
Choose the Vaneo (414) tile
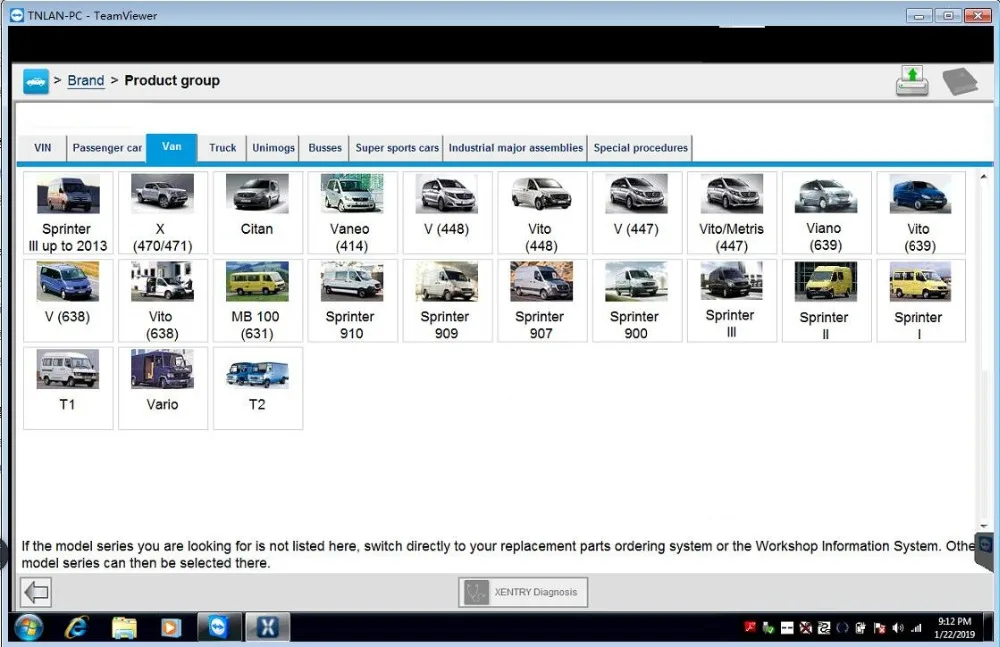click(x=352, y=212)
